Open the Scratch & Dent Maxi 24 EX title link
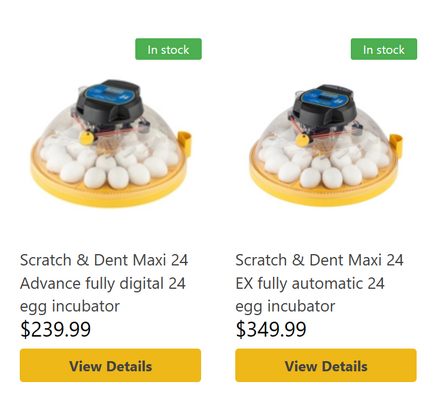The height and width of the screenshot is (400, 425). (x=319, y=283)
